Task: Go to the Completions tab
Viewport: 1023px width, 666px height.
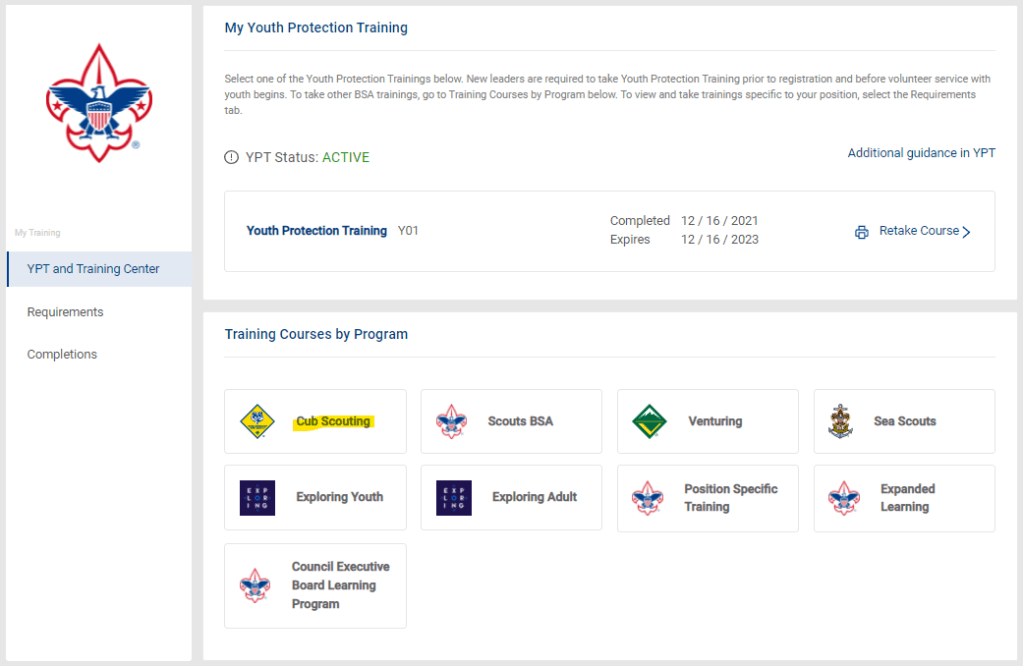Action: (62, 354)
